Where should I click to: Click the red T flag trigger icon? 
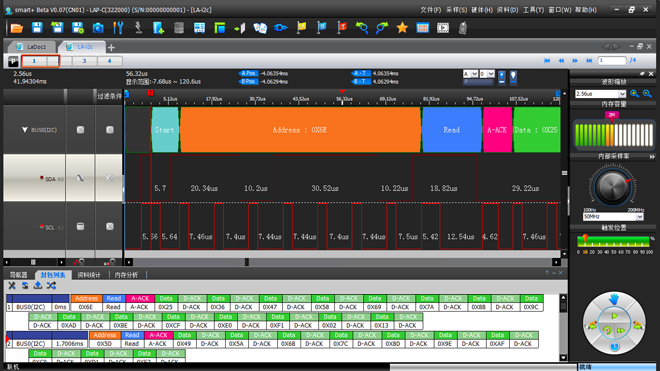pyautogui.click(x=342, y=28)
